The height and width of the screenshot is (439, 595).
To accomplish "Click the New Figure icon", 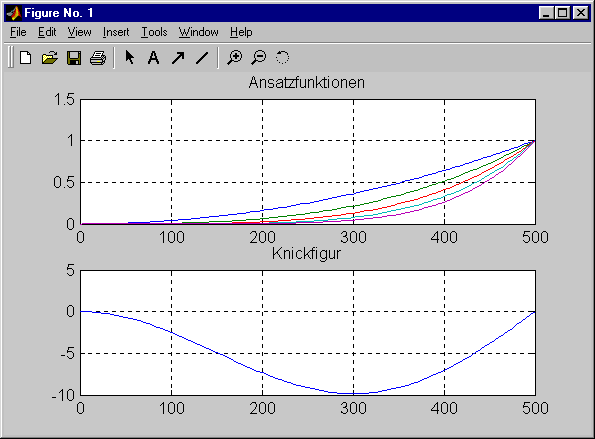I will coord(26,58).
